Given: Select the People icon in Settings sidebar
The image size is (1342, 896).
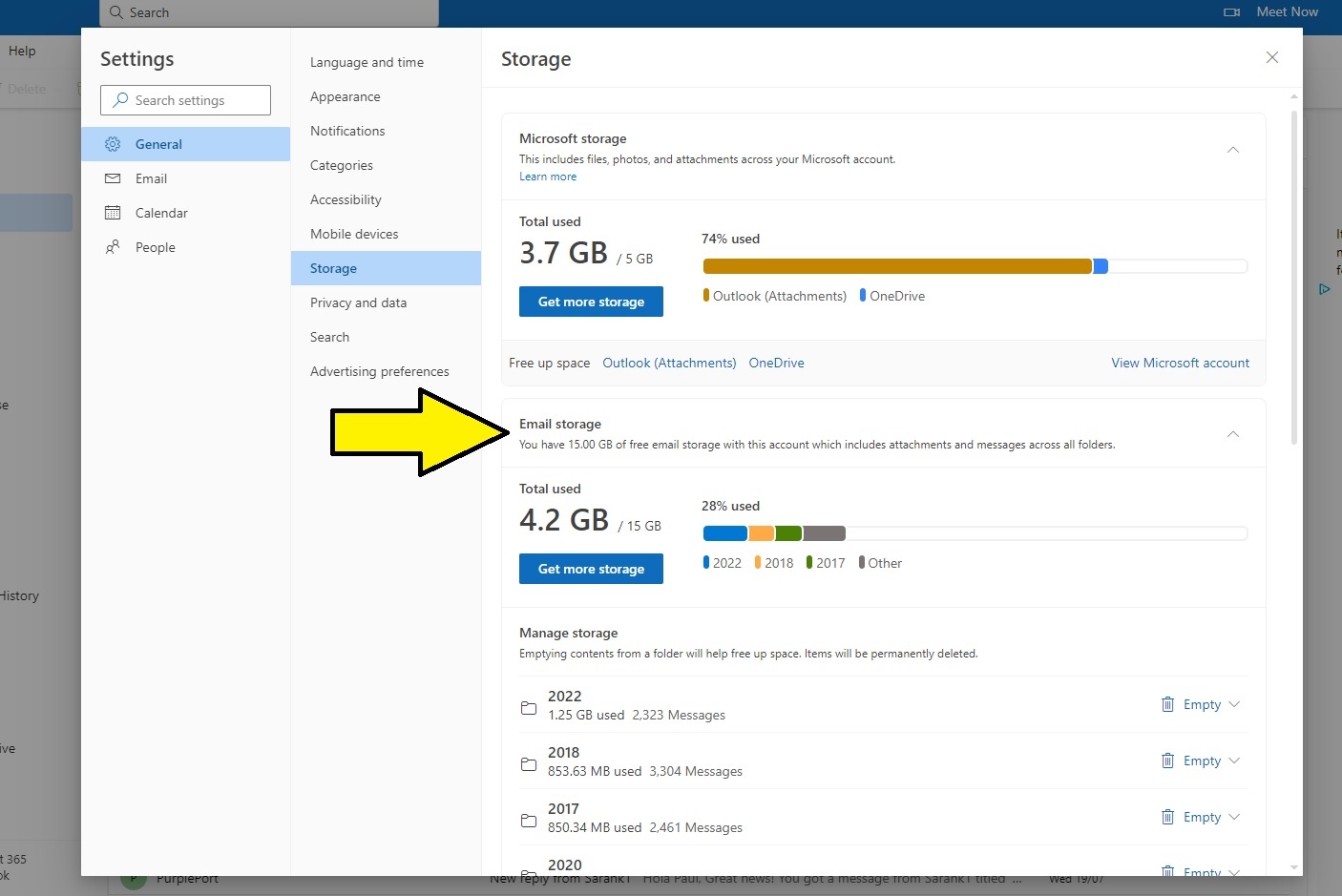Looking at the screenshot, I should click(x=113, y=246).
